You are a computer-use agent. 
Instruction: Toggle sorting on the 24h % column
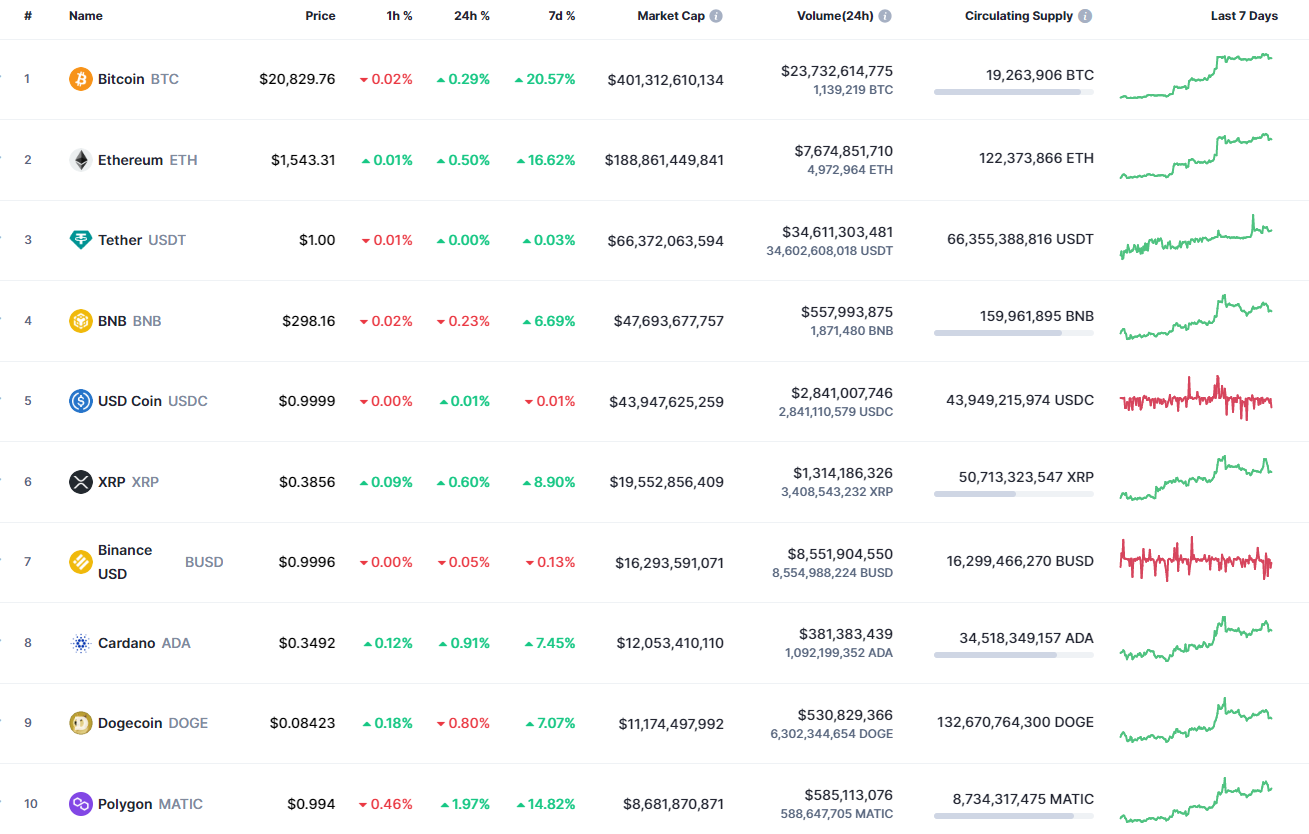472,15
